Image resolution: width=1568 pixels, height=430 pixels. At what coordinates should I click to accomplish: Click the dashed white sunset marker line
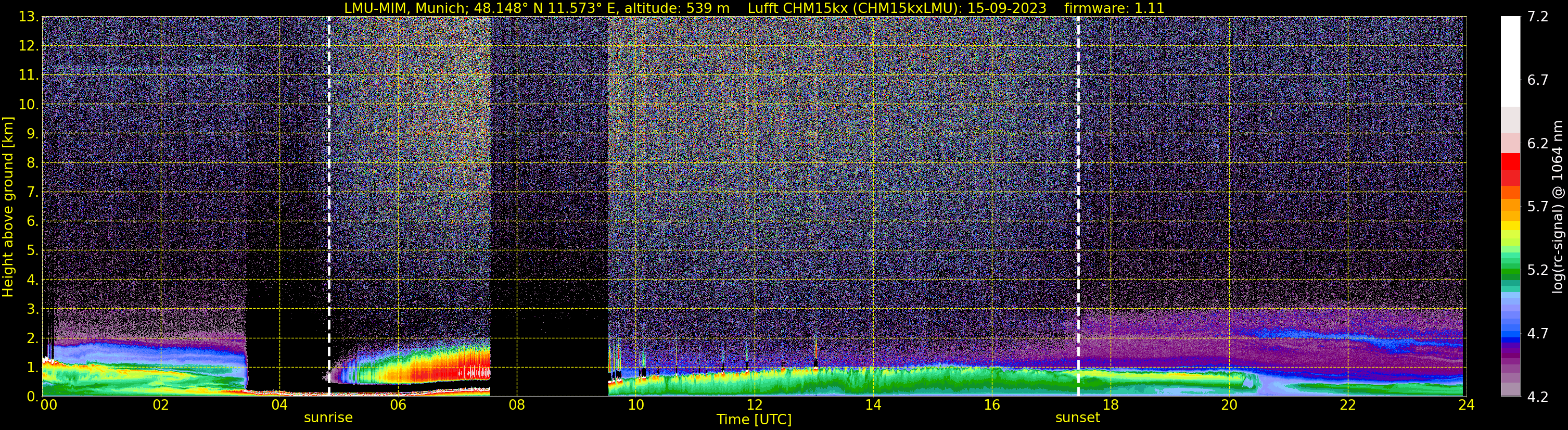coord(1078,206)
